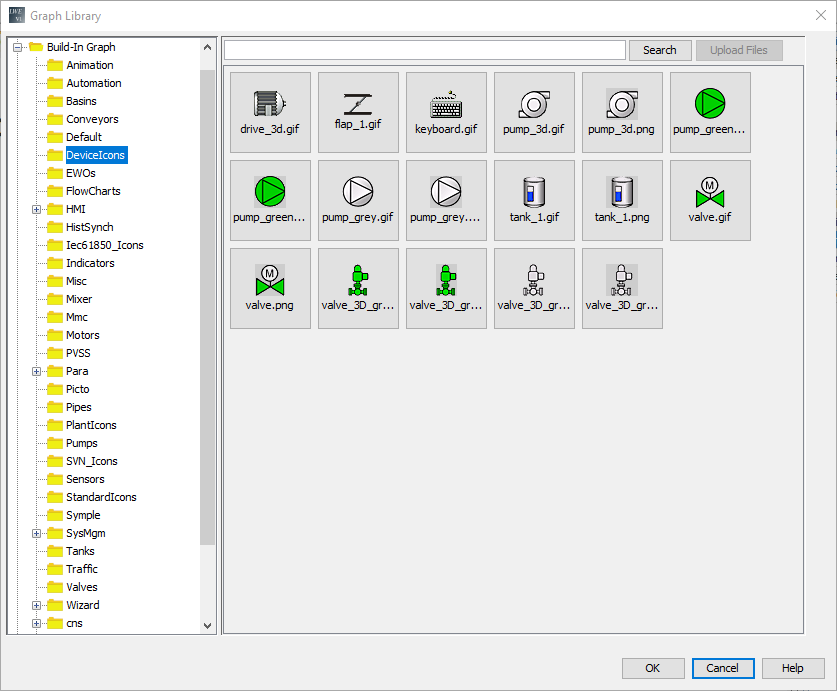Select the Valves folder
Screen dimensions: 837x691
point(81,587)
